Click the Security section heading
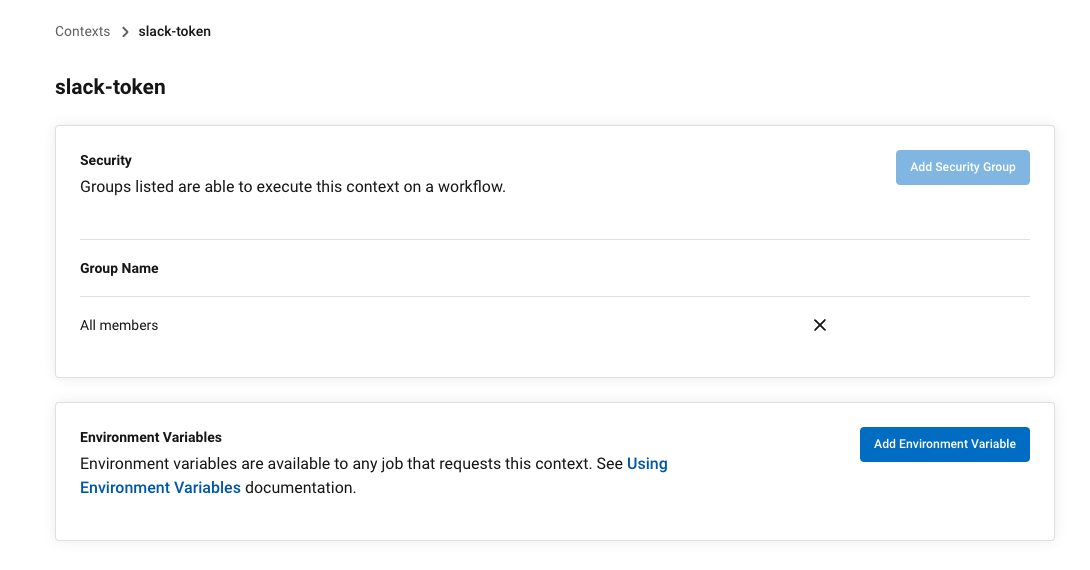Screen dimensions: 1090x570 click(x=106, y=160)
